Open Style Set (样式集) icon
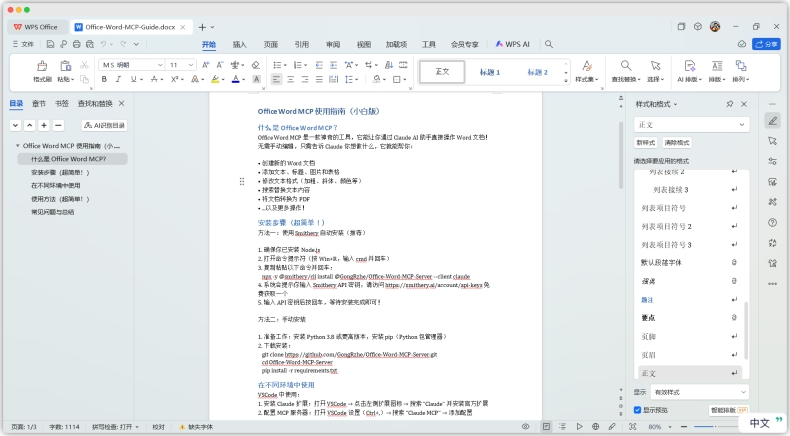 click(x=587, y=66)
